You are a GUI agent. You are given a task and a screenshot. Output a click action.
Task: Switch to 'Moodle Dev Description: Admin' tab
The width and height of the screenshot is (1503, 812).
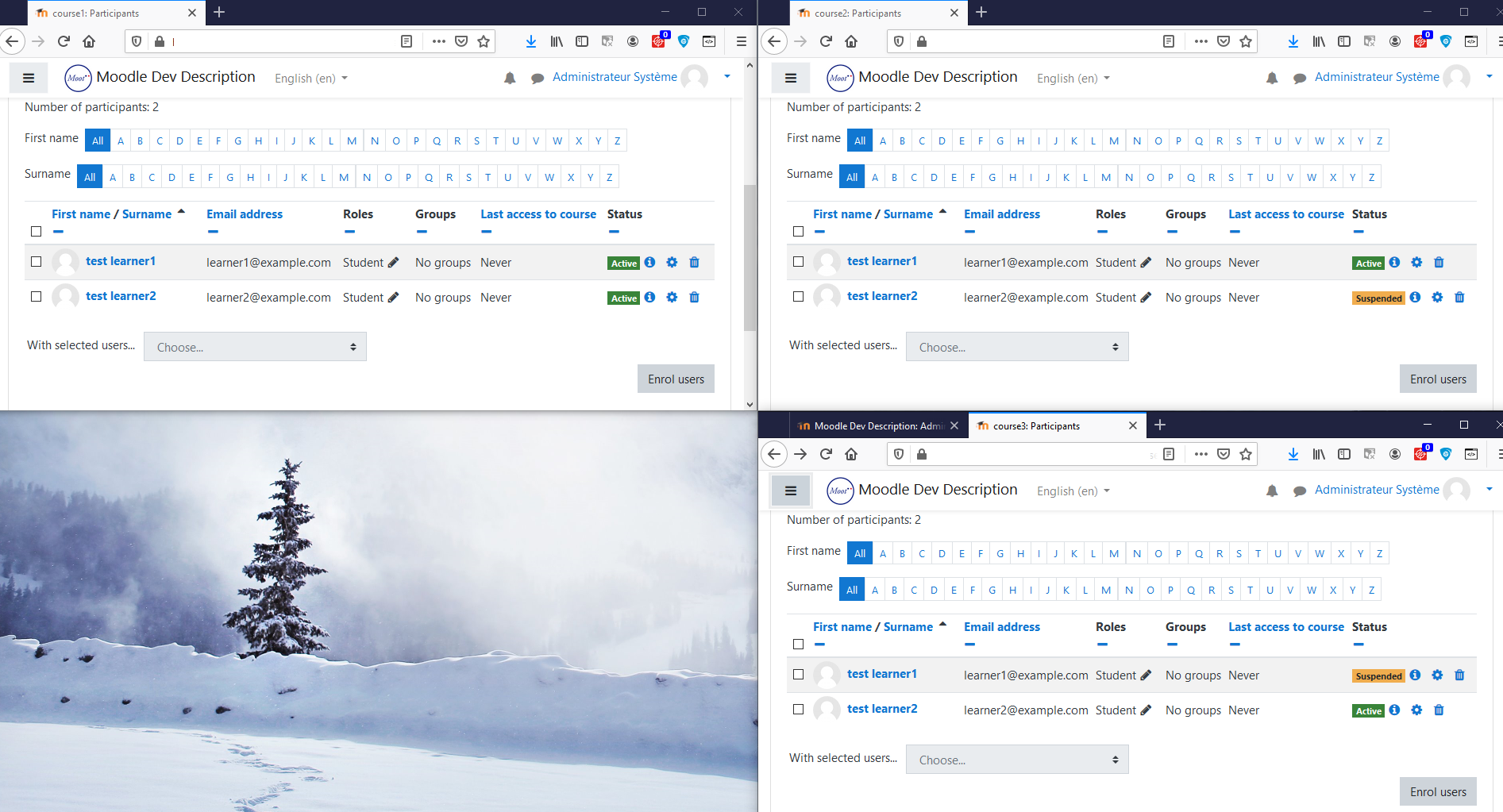click(877, 425)
